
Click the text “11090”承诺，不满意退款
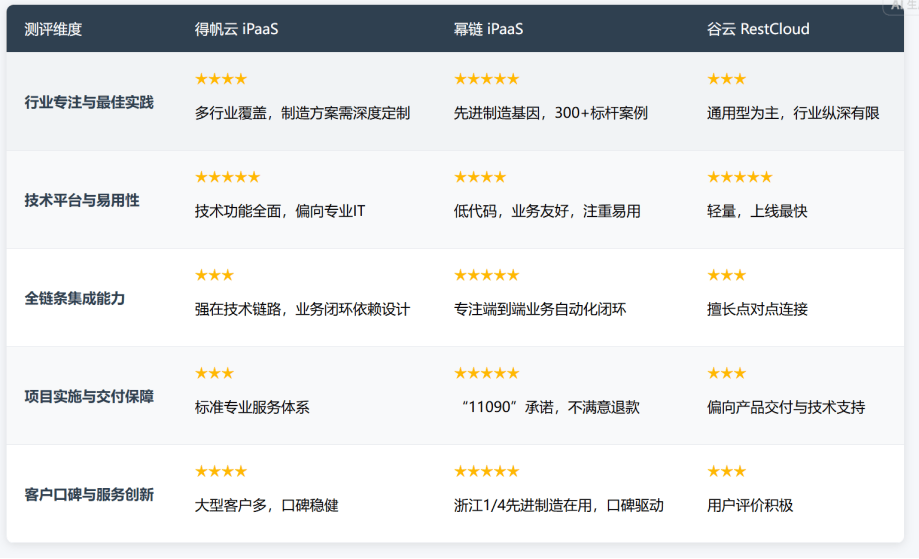pyautogui.click(x=550, y=407)
